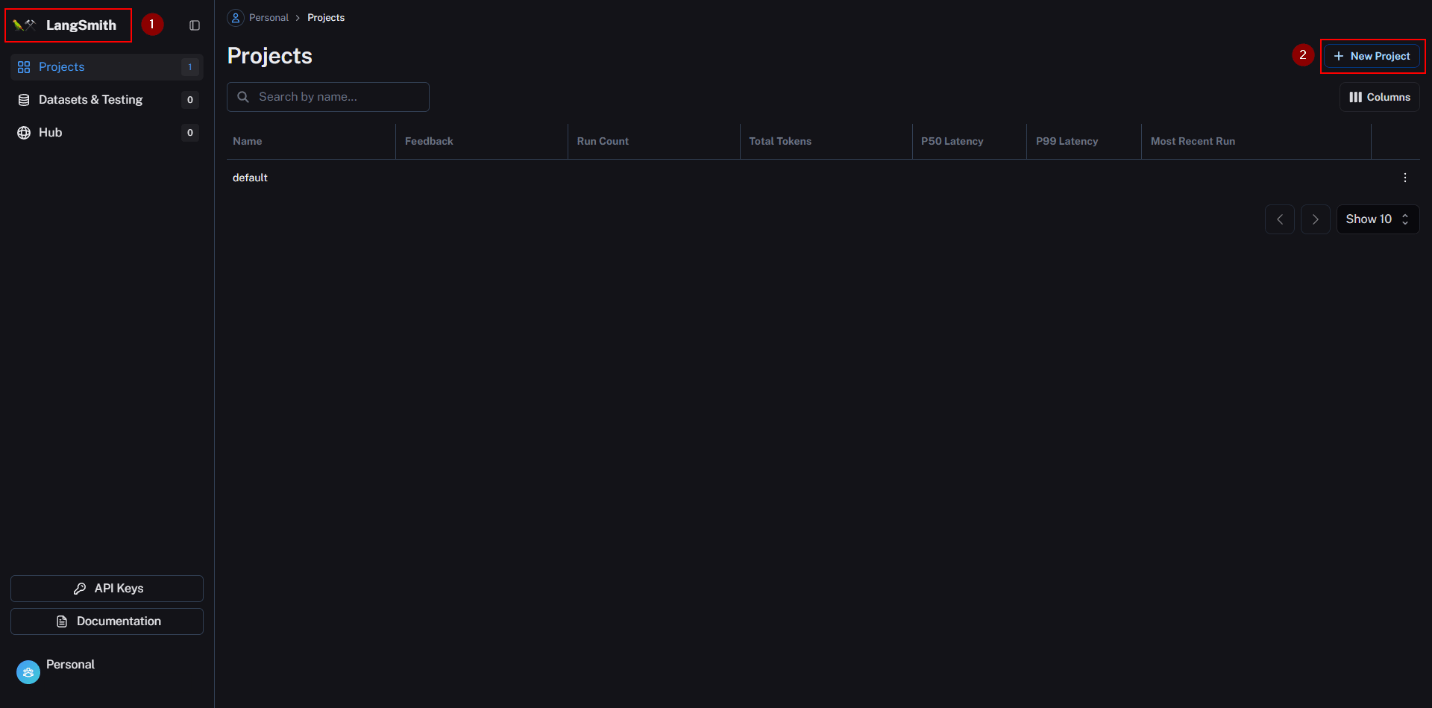Screen dimensions: 1432x708
Task: Create a New Project
Action: (x=1371, y=56)
